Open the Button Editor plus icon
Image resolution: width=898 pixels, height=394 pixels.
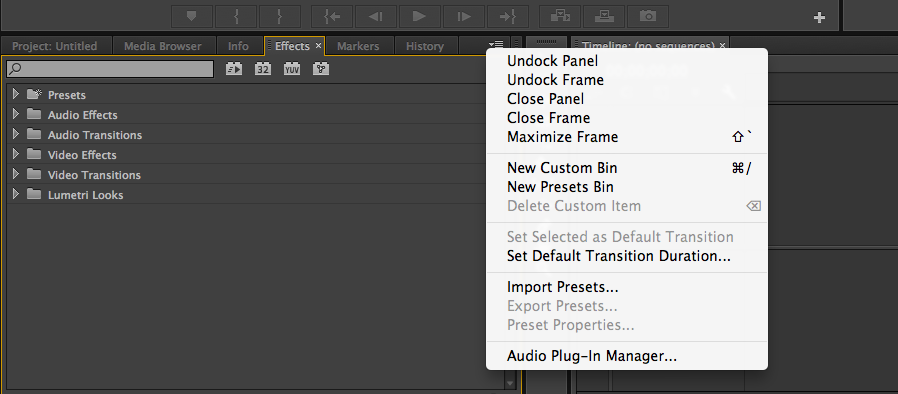tap(820, 18)
